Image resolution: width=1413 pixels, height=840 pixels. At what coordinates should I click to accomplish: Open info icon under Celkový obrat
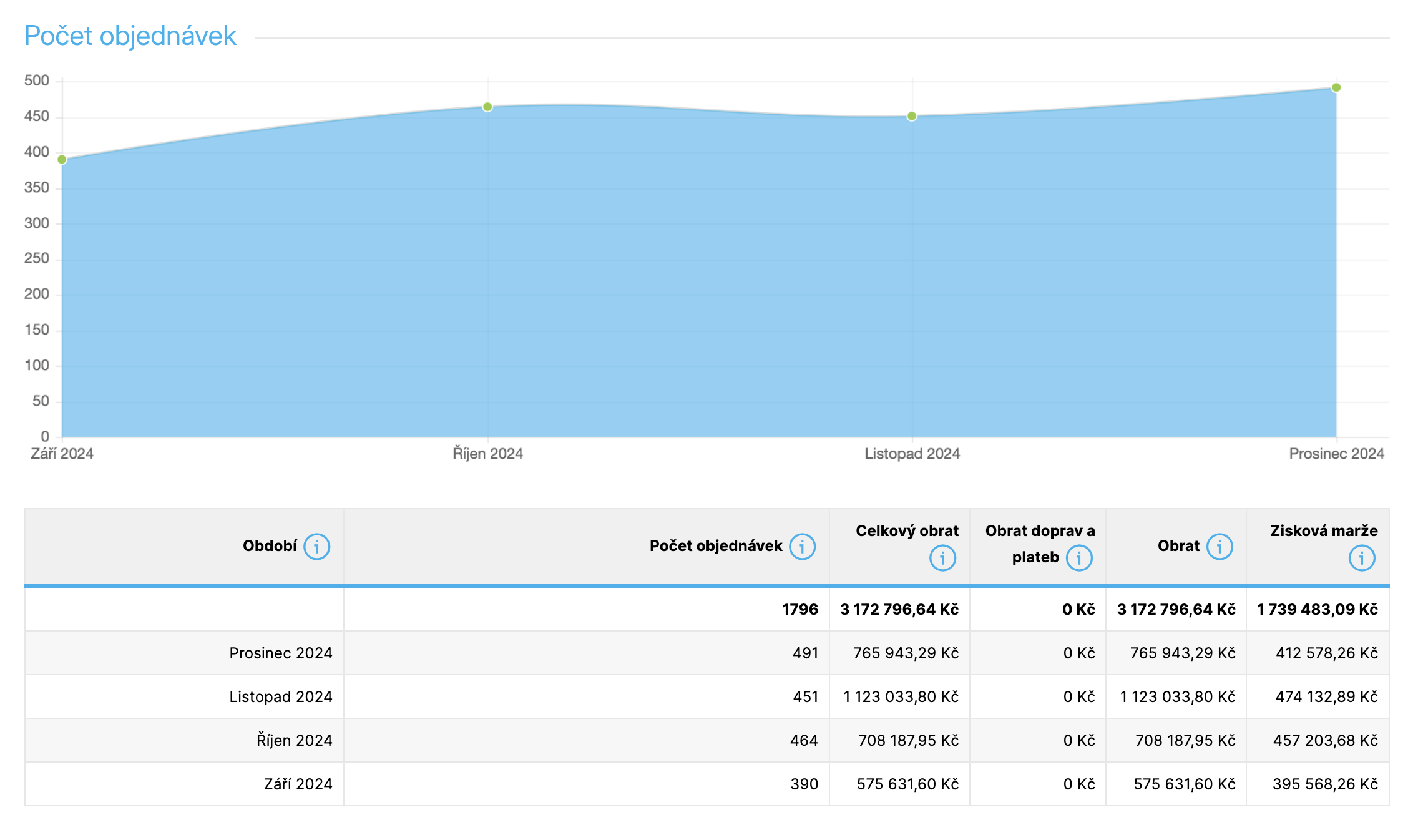click(942, 558)
